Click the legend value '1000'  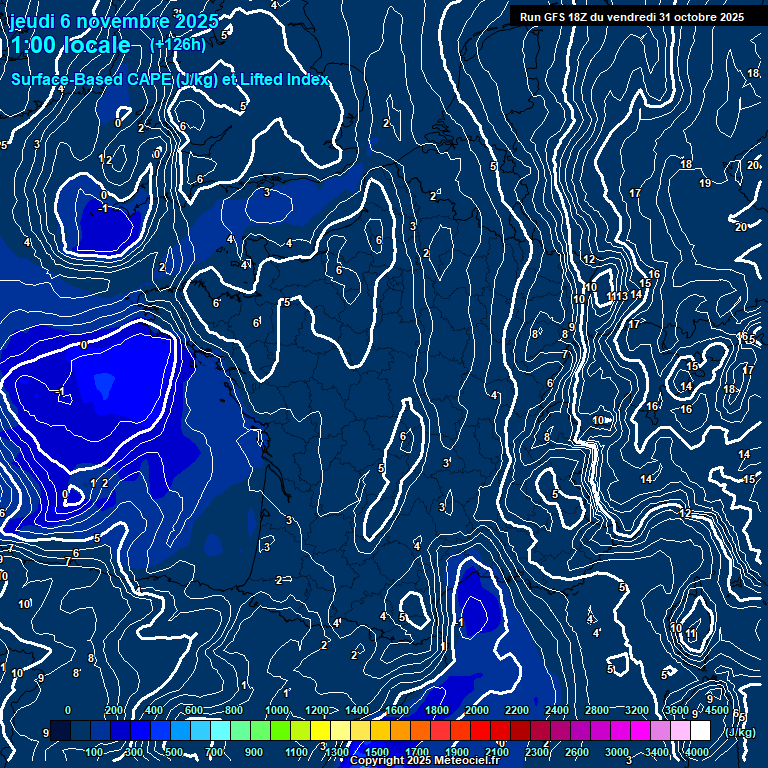pyautogui.click(x=277, y=710)
